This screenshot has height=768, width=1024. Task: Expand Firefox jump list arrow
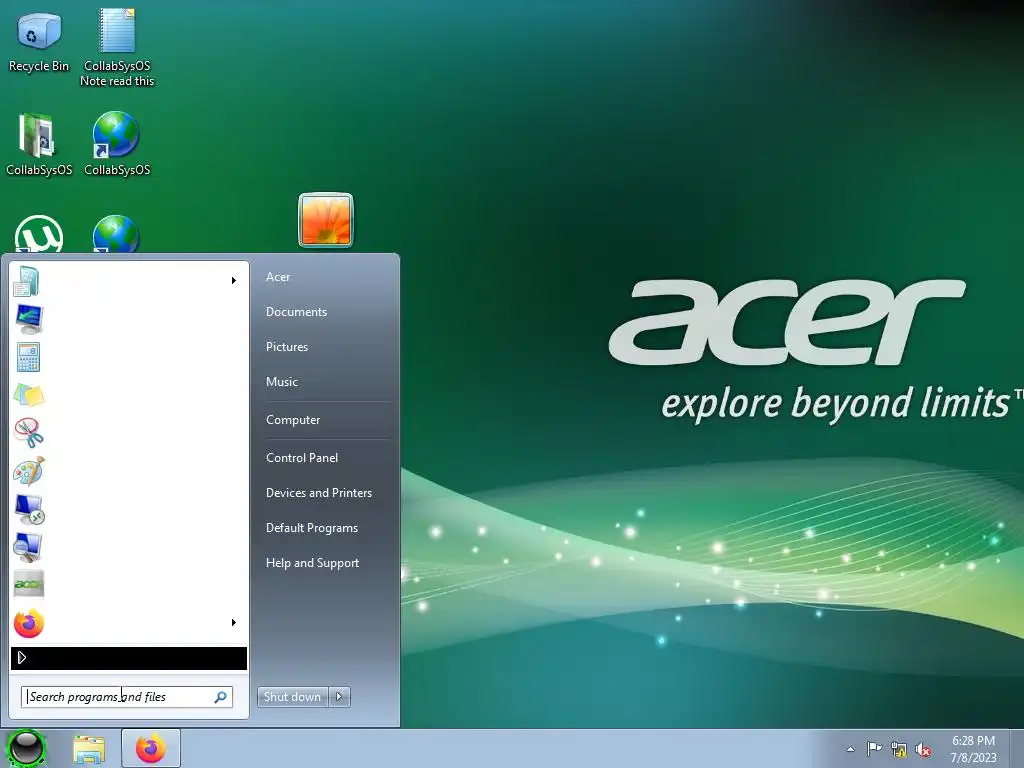point(234,623)
